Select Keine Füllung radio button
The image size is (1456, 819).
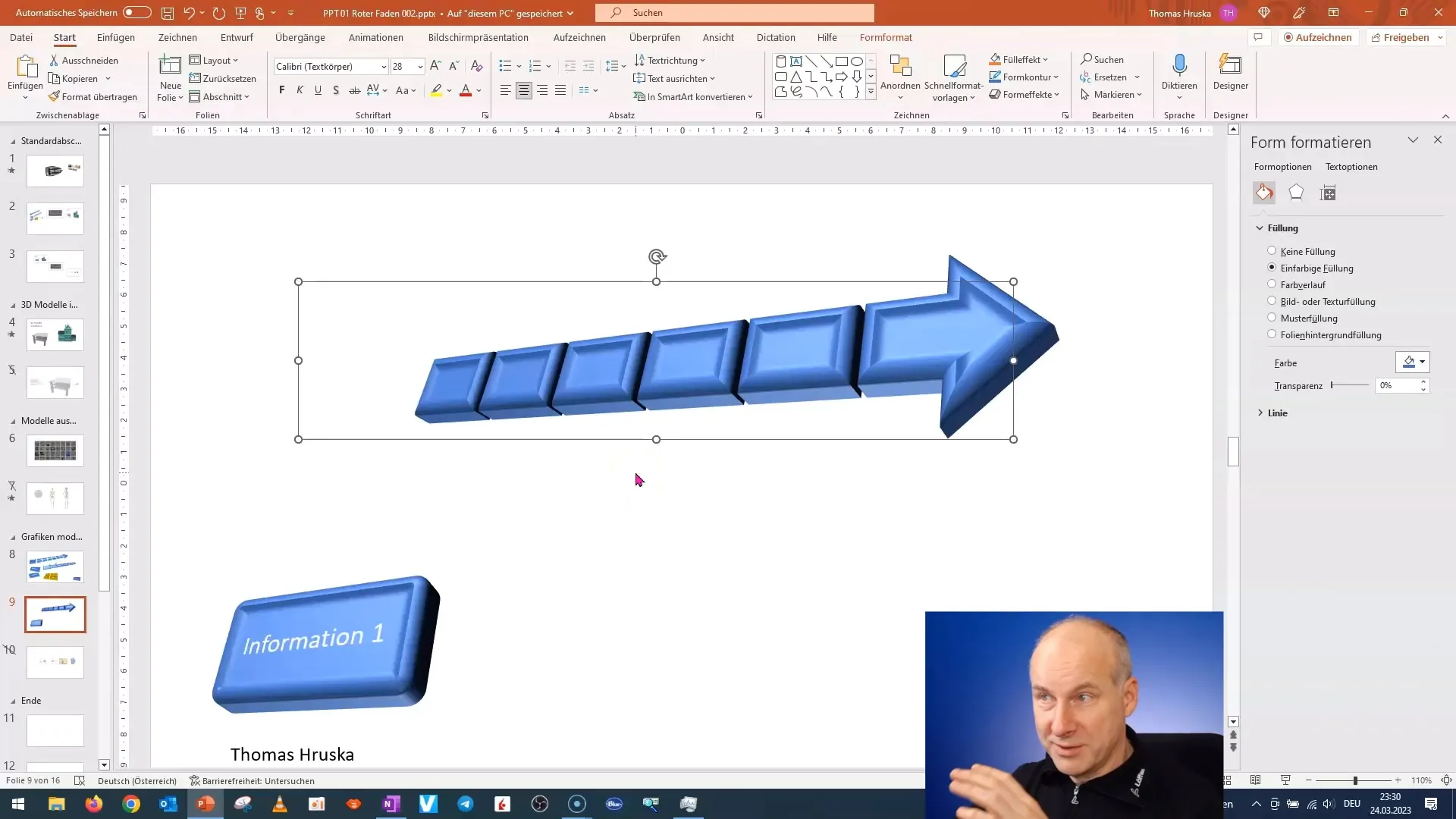[x=1271, y=251]
